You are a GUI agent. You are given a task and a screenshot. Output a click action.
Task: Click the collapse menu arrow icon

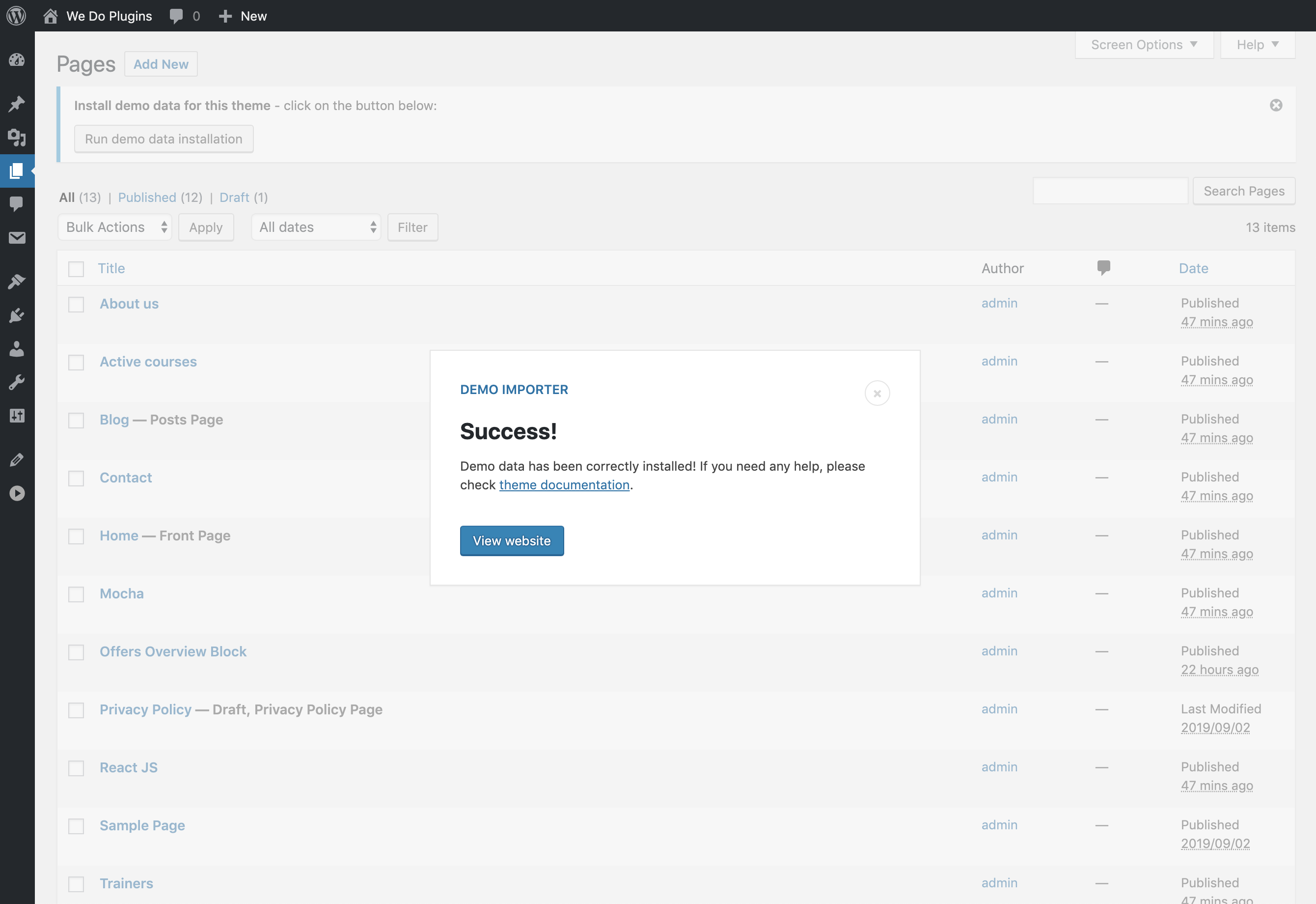pos(17,493)
